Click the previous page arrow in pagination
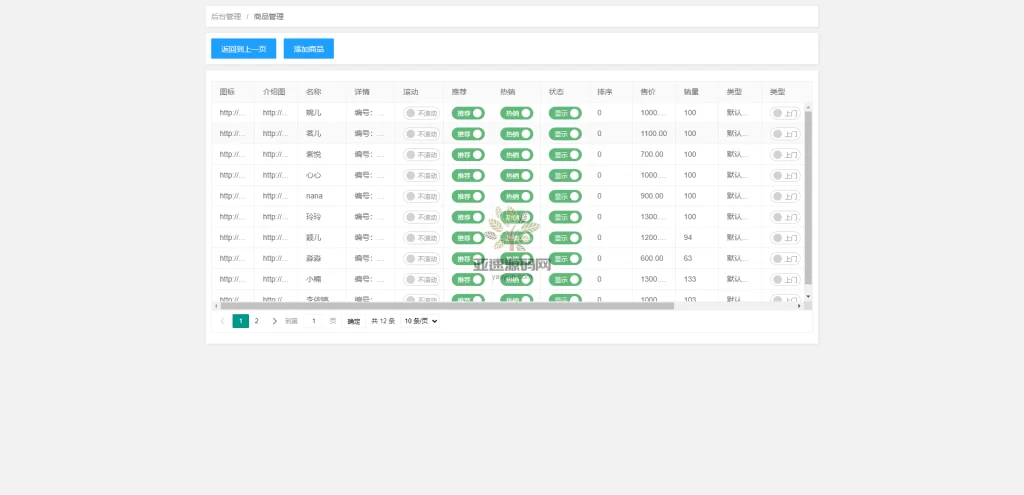 [x=222, y=321]
